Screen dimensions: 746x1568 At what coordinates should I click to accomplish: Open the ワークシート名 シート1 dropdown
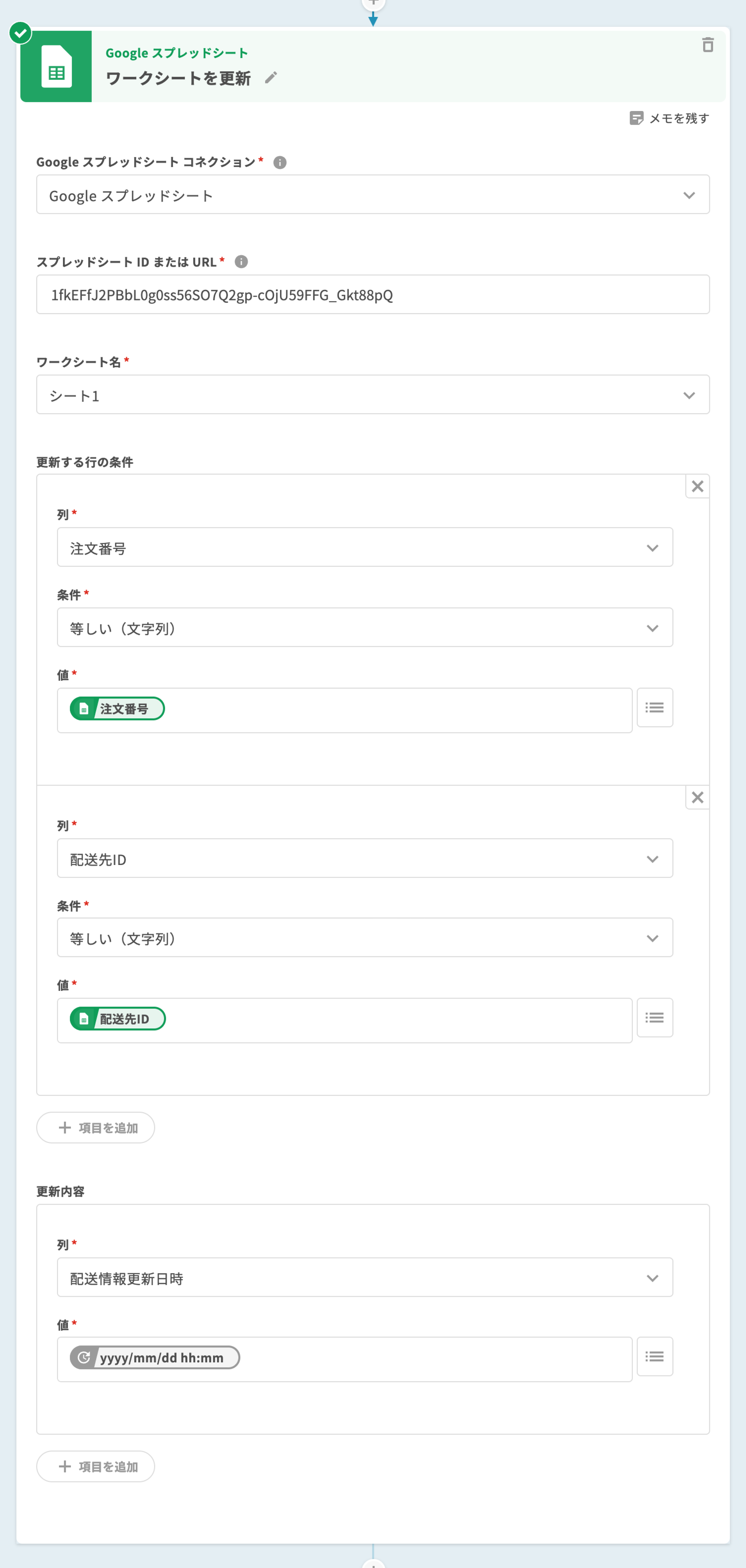tap(373, 395)
